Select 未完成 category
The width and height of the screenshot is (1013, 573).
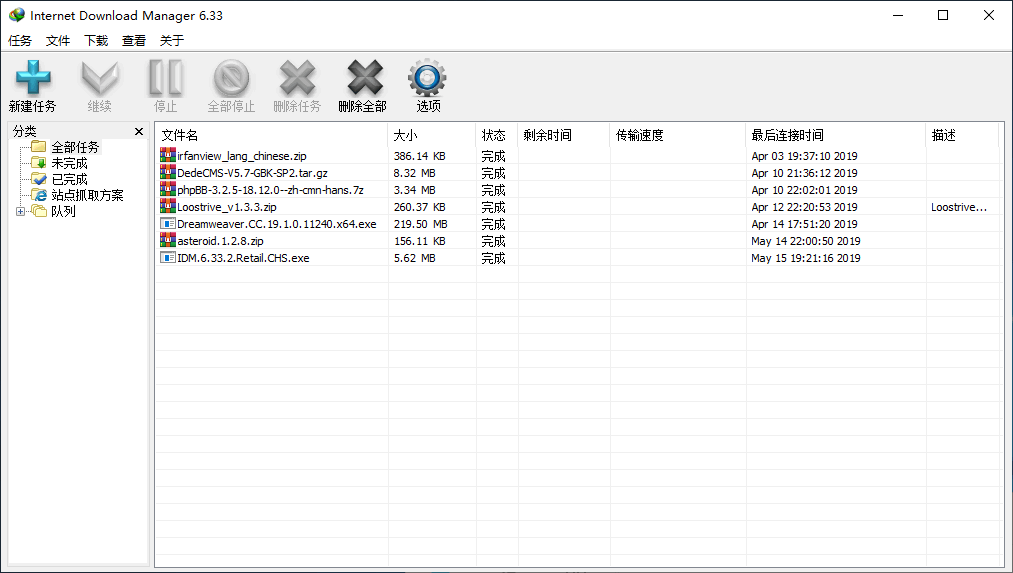tap(69, 163)
